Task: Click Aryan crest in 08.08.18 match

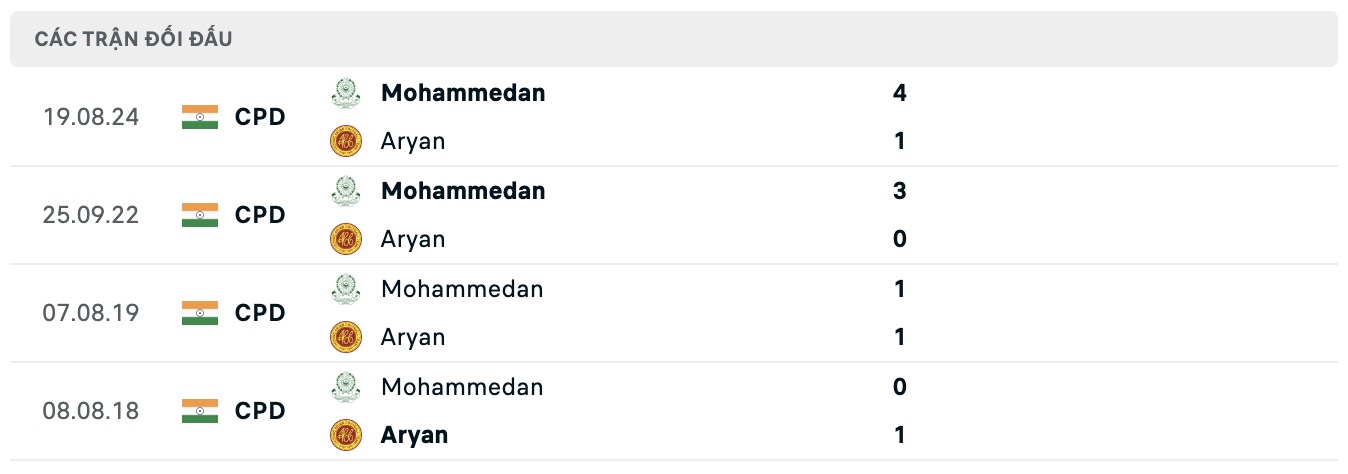Action: (345, 435)
